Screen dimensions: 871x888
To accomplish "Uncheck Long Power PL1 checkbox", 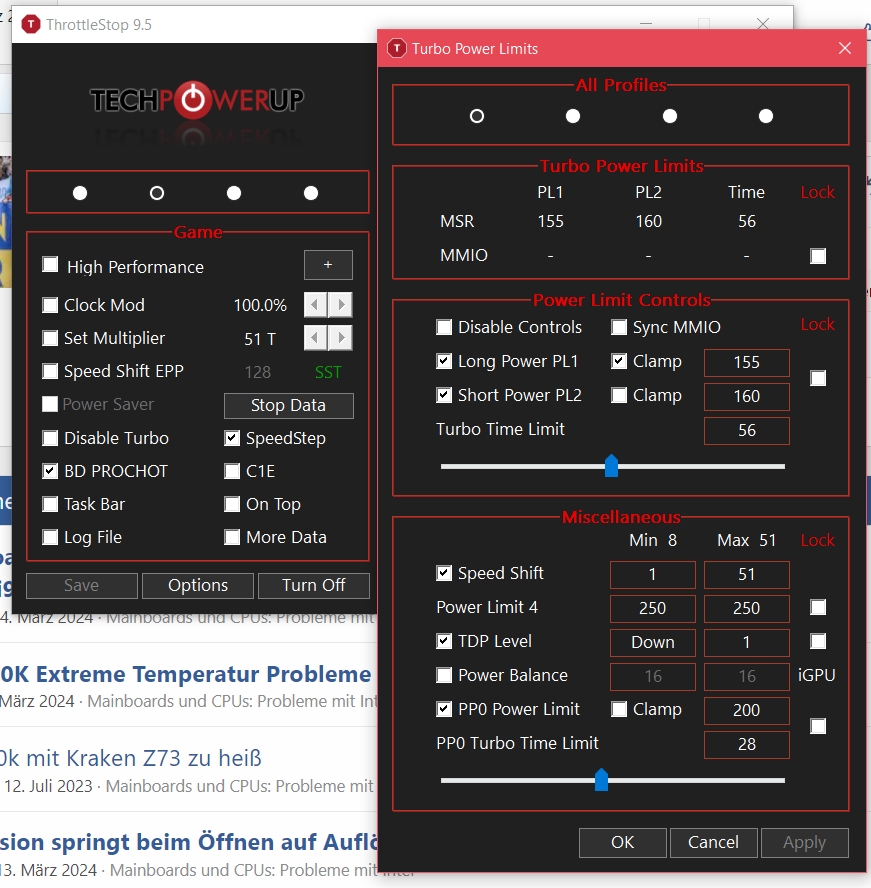I will (x=444, y=361).
